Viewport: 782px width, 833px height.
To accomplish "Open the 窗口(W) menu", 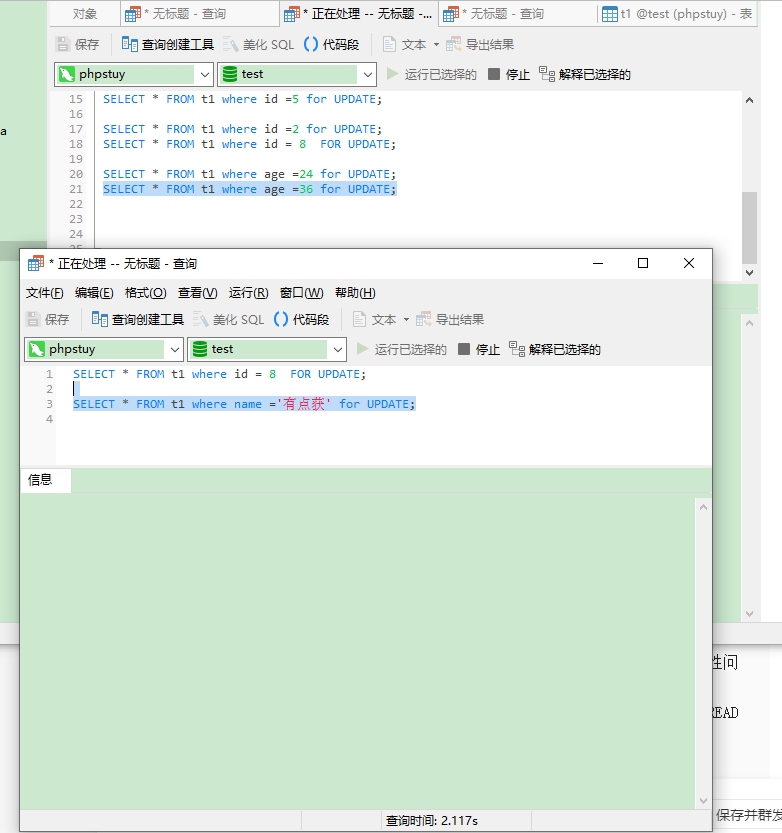I will pos(301,293).
